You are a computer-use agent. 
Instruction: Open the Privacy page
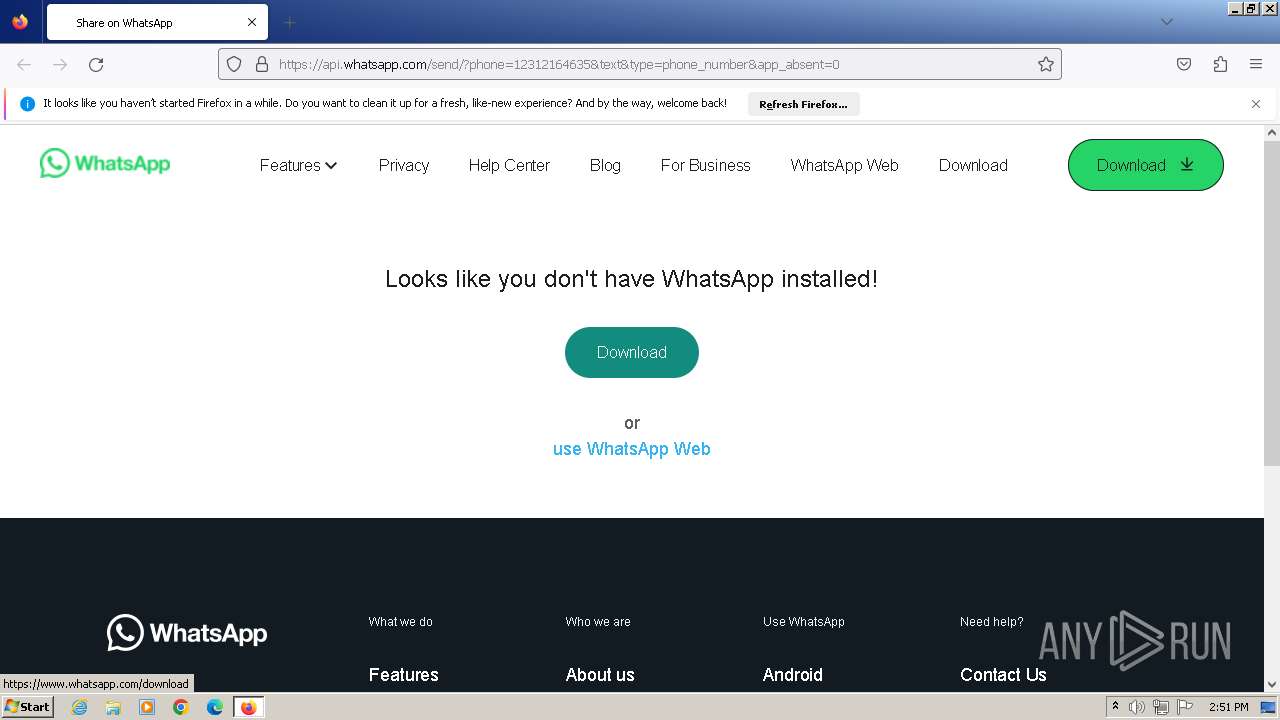(x=404, y=165)
